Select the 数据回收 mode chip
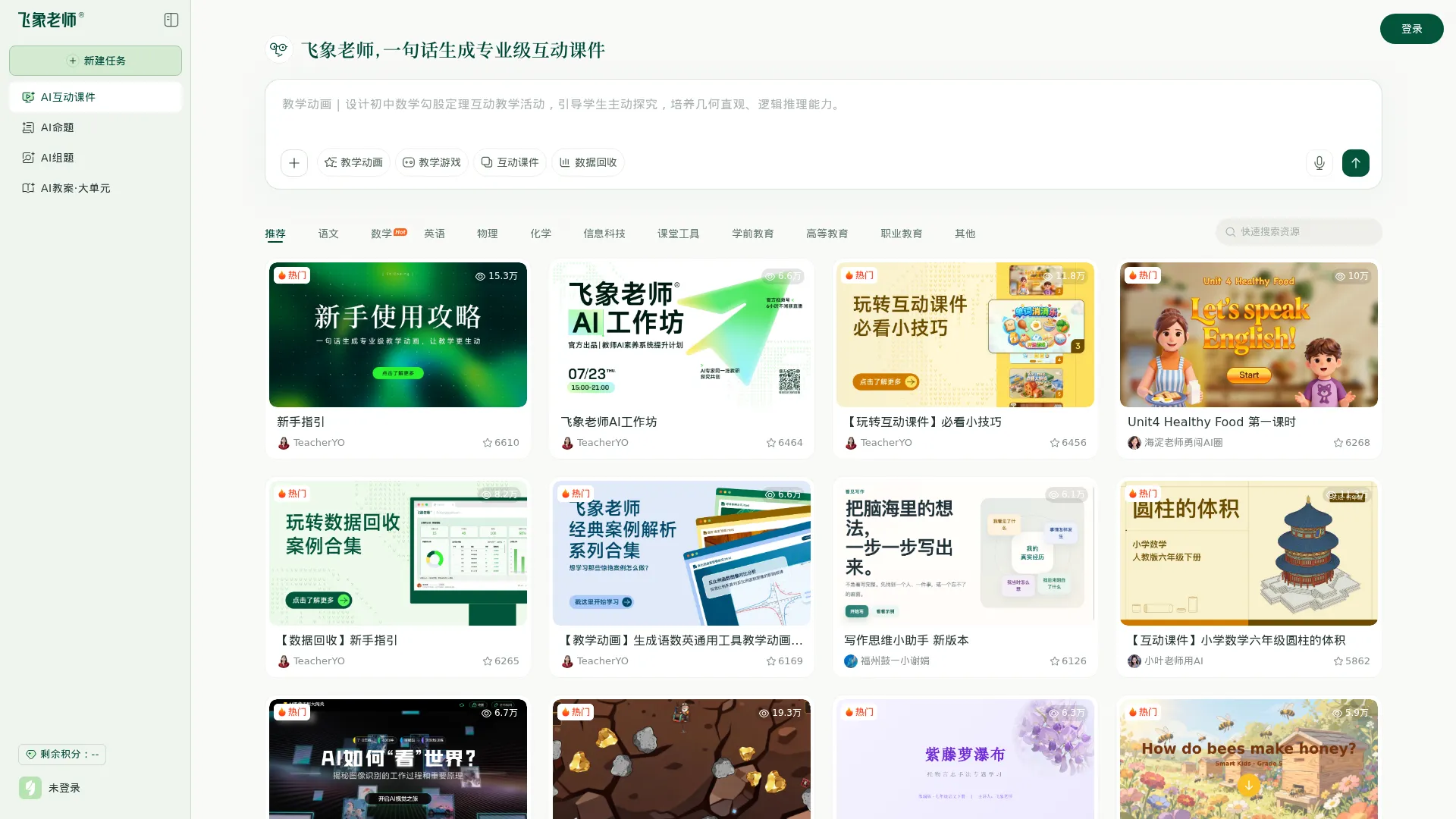Viewport: 1456px width, 819px height. click(588, 162)
